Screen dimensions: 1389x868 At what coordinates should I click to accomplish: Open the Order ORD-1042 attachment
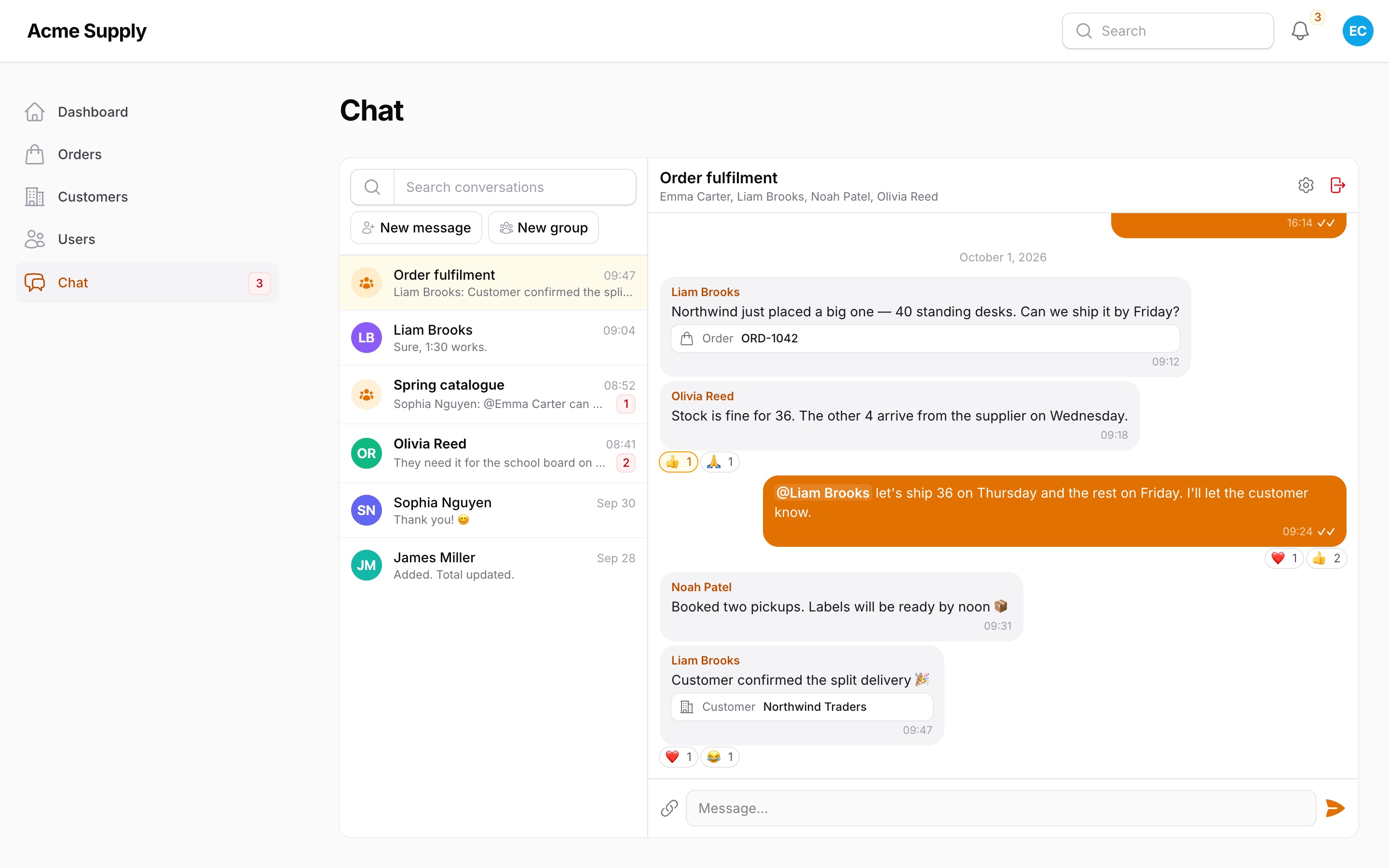tap(925, 339)
